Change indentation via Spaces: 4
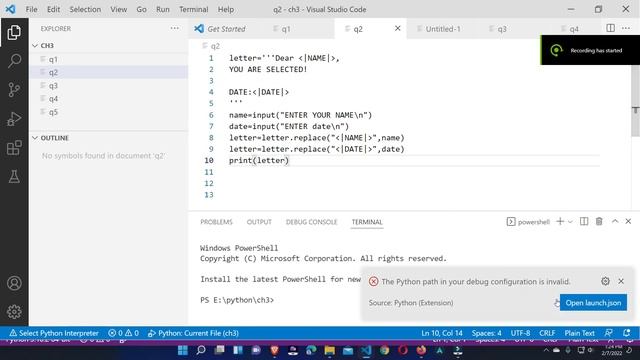640x360 pixels. tap(487, 333)
